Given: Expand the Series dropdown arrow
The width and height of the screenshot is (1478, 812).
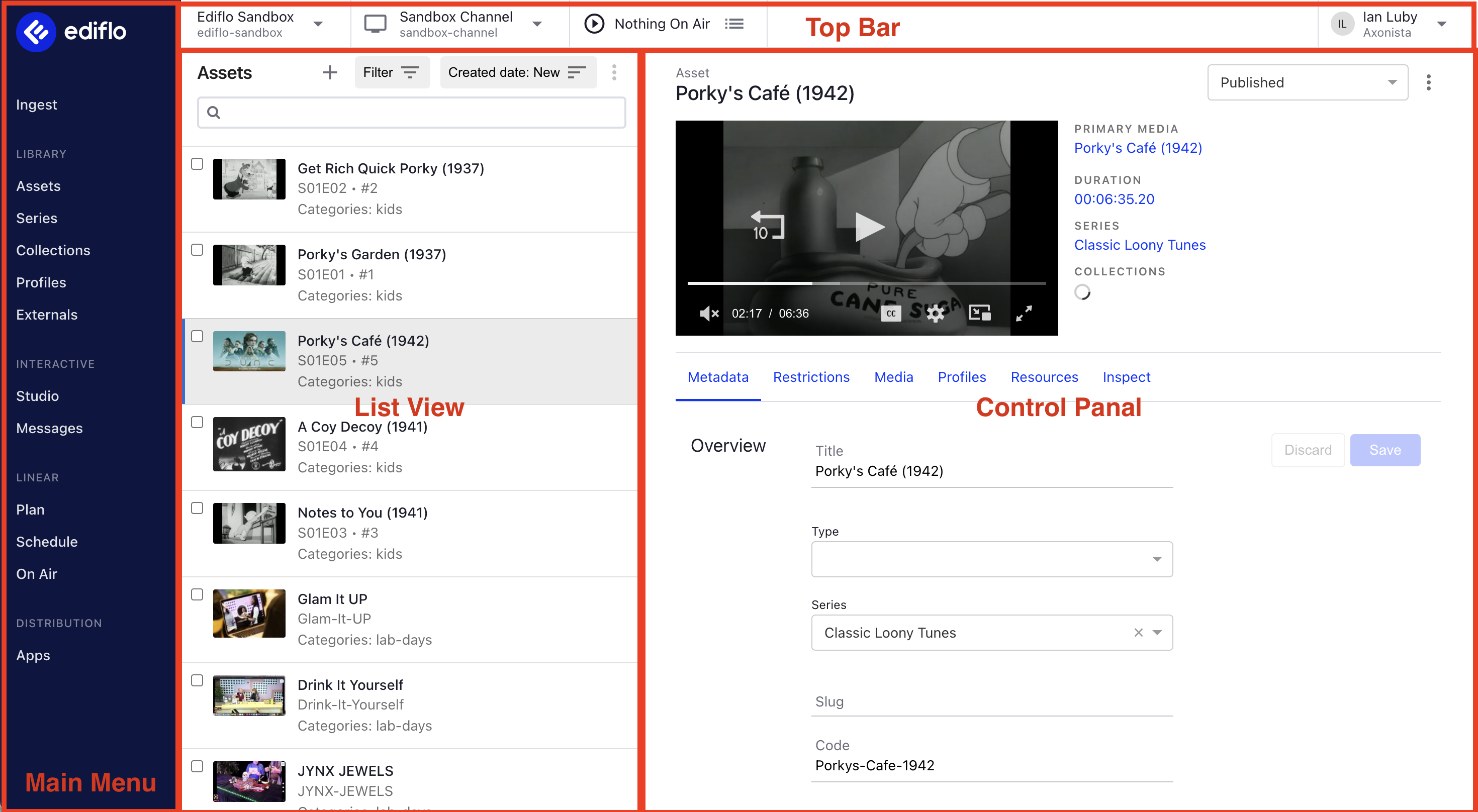Looking at the screenshot, I should [1157, 633].
